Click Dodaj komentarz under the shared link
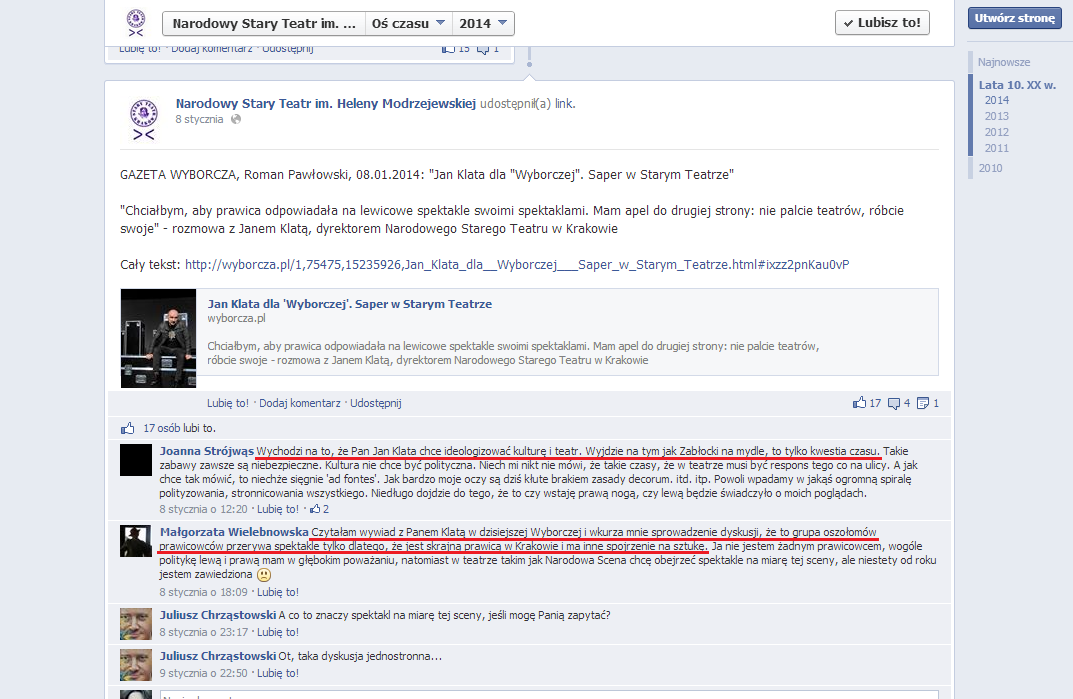1073x699 pixels. point(300,403)
